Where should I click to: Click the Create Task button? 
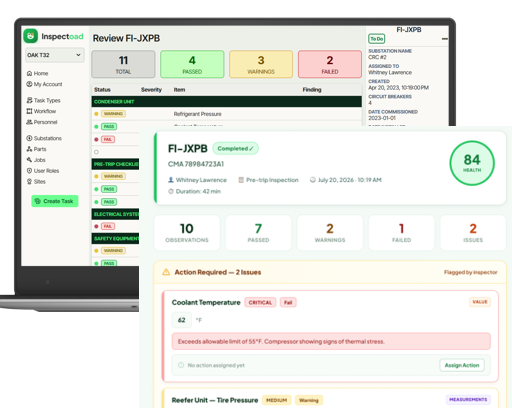(x=55, y=201)
